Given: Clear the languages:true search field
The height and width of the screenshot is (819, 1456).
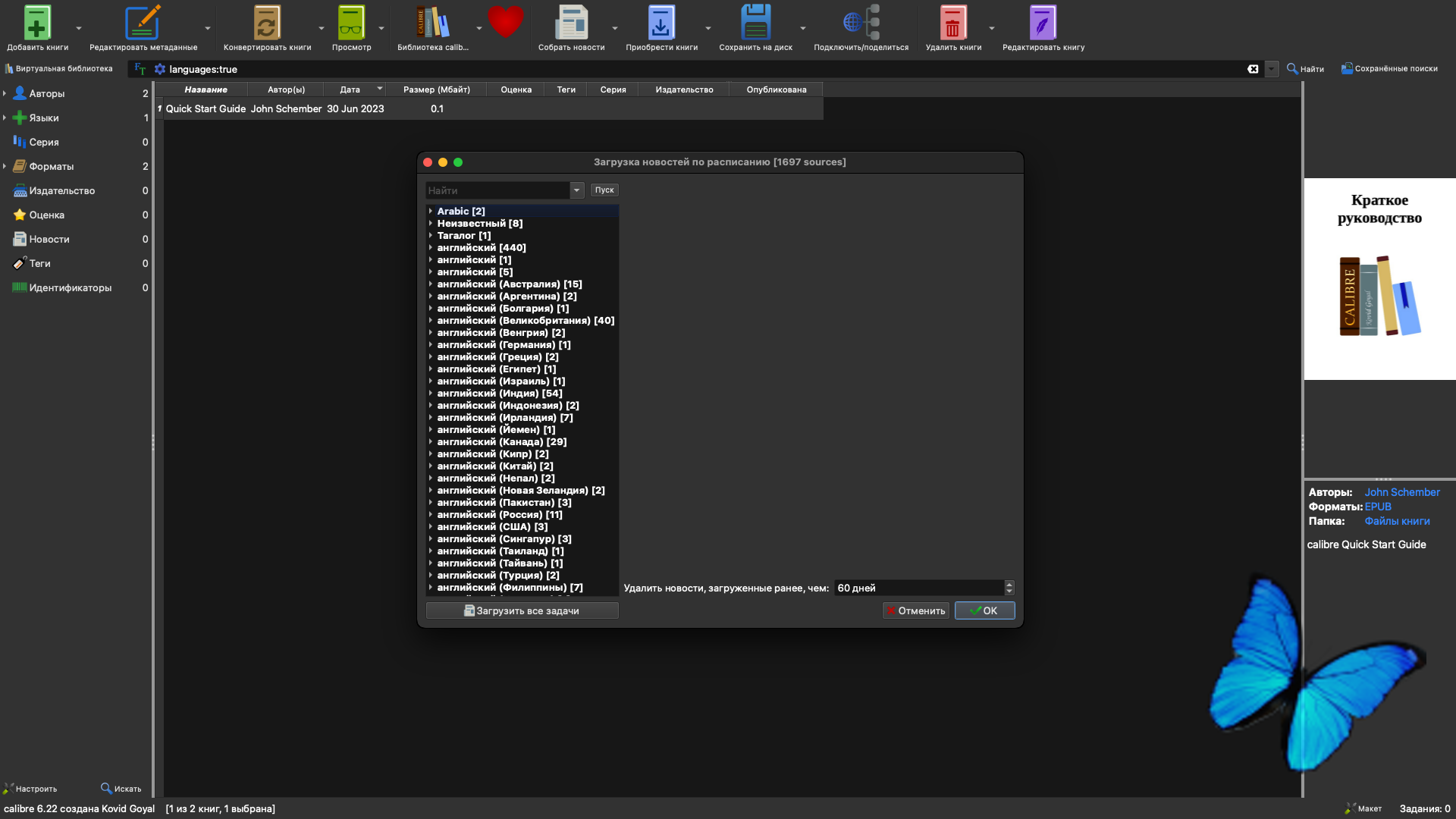Looking at the screenshot, I should pos(1253,69).
